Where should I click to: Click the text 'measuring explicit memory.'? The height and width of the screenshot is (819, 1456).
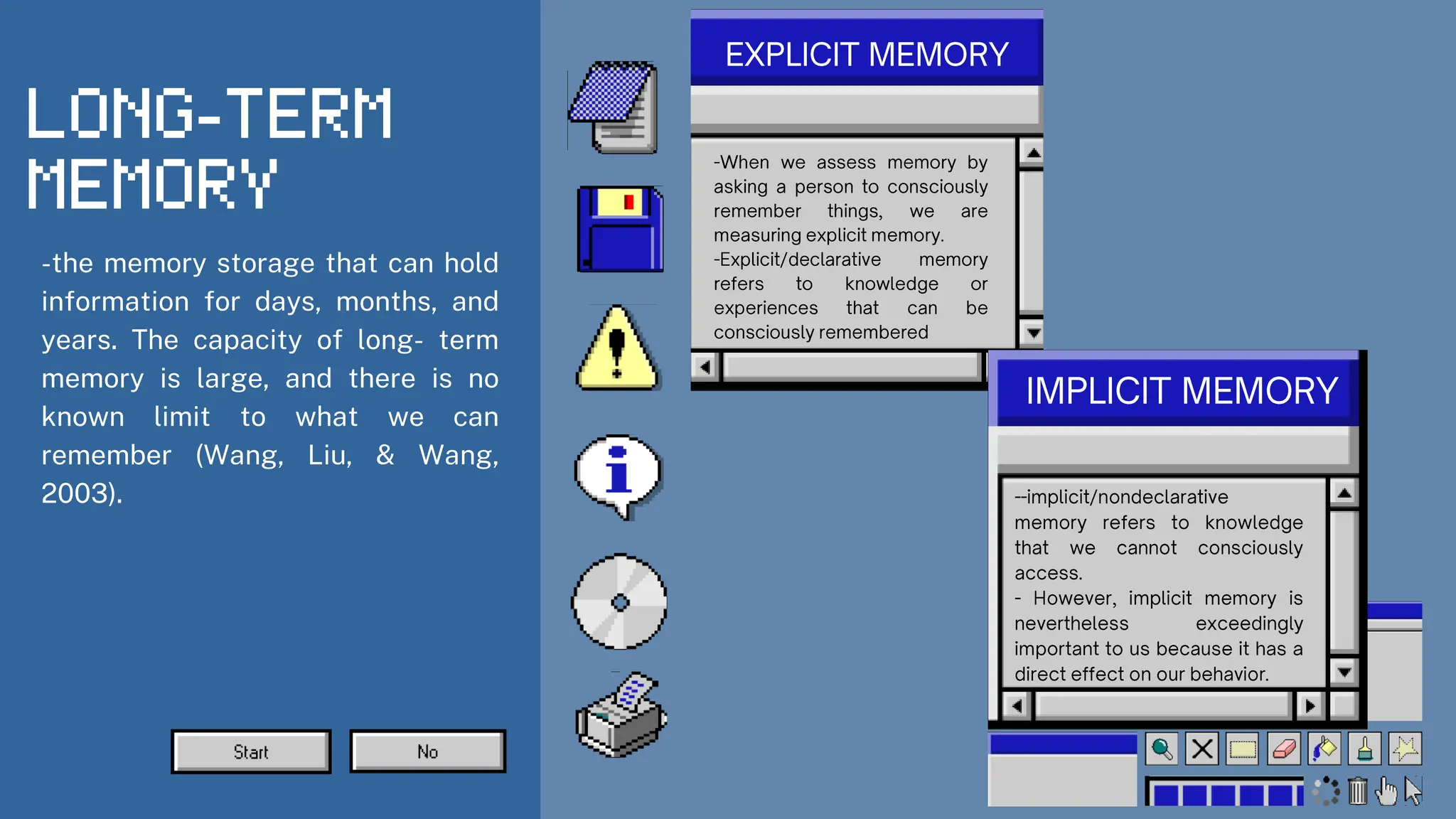829,235
